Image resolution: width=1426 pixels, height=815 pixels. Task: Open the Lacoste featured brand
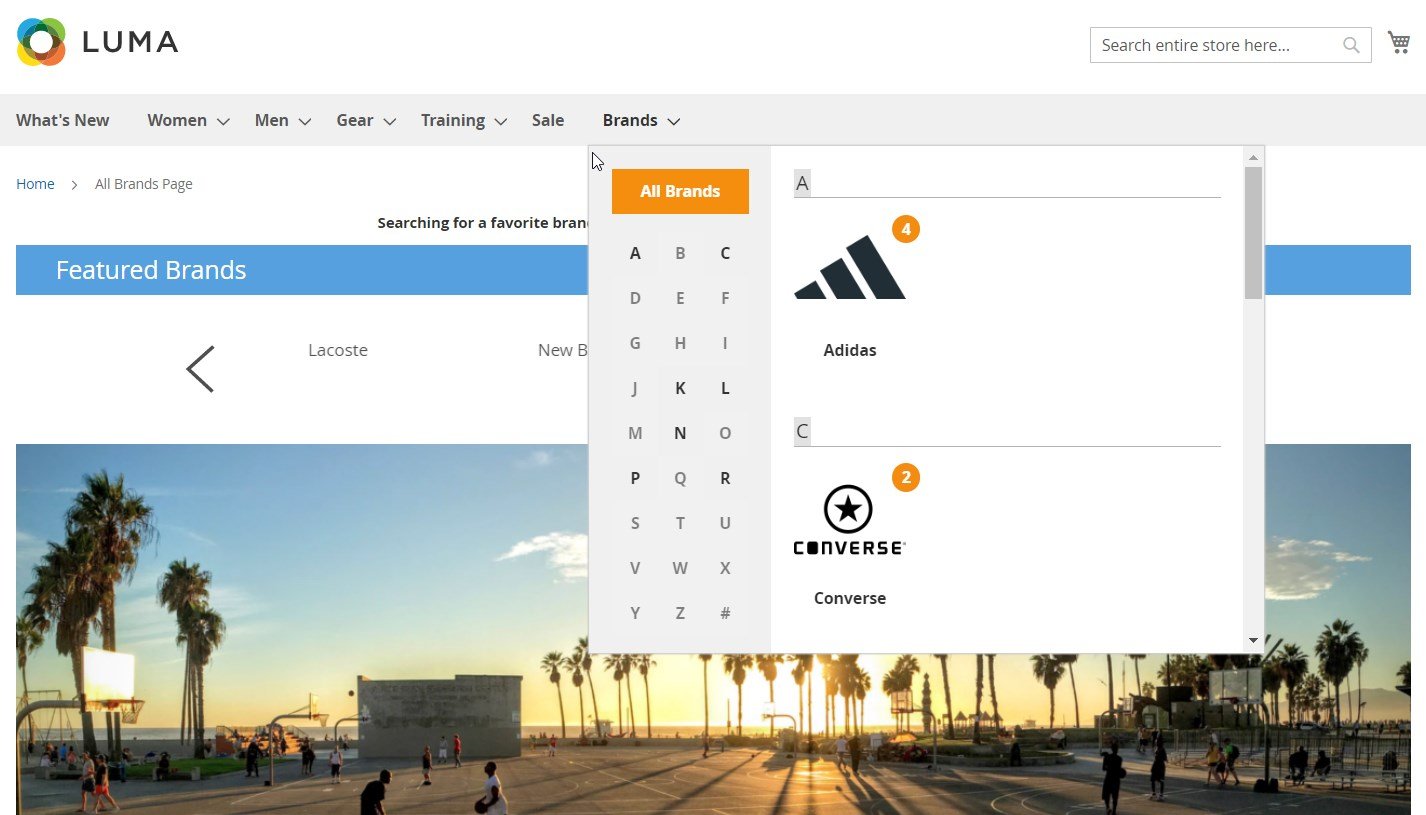click(338, 350)
